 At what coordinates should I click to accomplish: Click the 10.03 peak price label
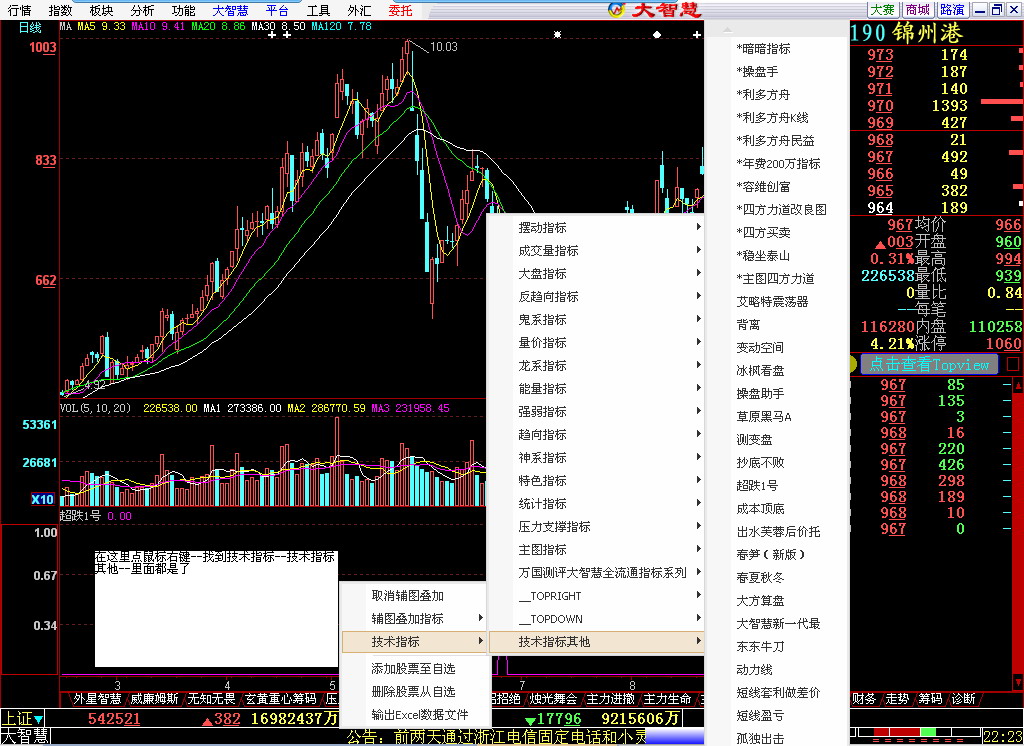pos(443,47)
